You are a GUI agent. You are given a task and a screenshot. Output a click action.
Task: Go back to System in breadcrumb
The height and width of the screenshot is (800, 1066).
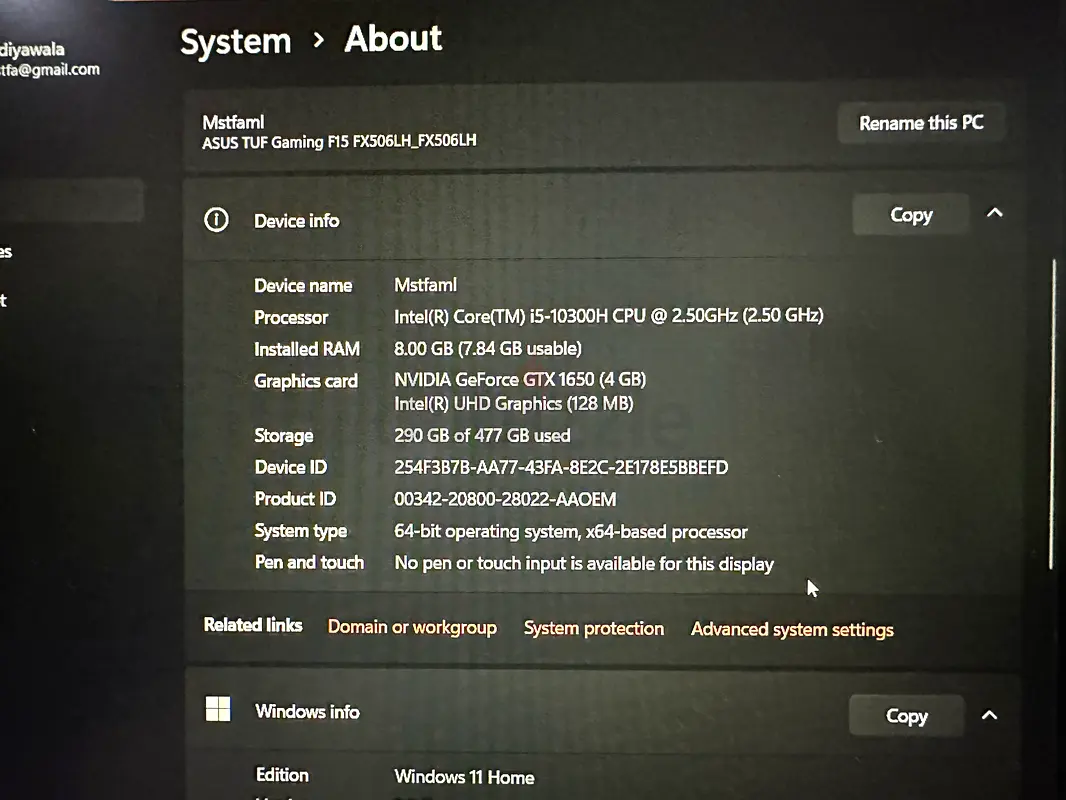(x=235, y=41)
